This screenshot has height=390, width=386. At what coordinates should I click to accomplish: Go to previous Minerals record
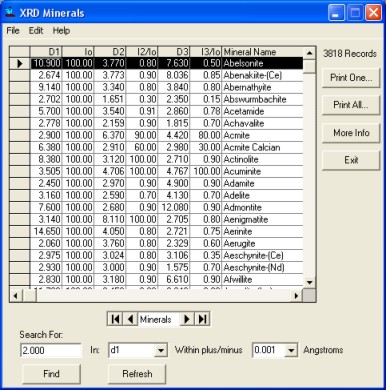[x=130, y=319]
